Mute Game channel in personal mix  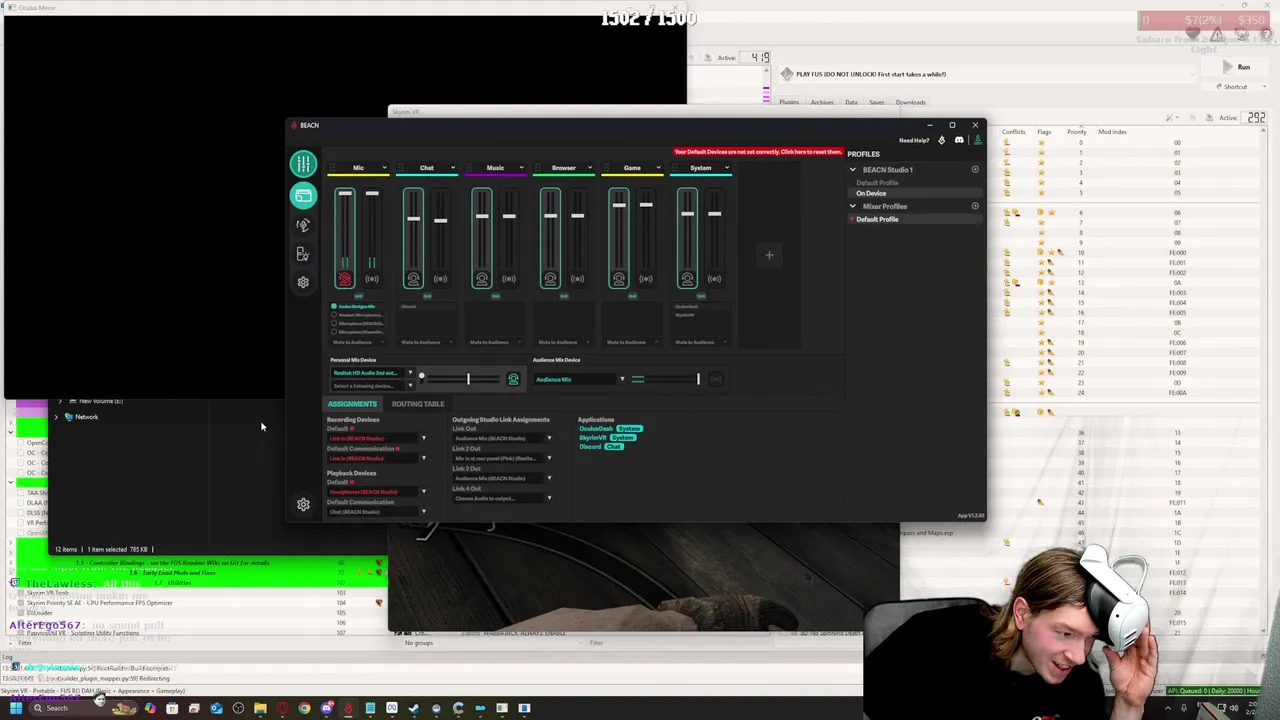[x=618, y=279]
